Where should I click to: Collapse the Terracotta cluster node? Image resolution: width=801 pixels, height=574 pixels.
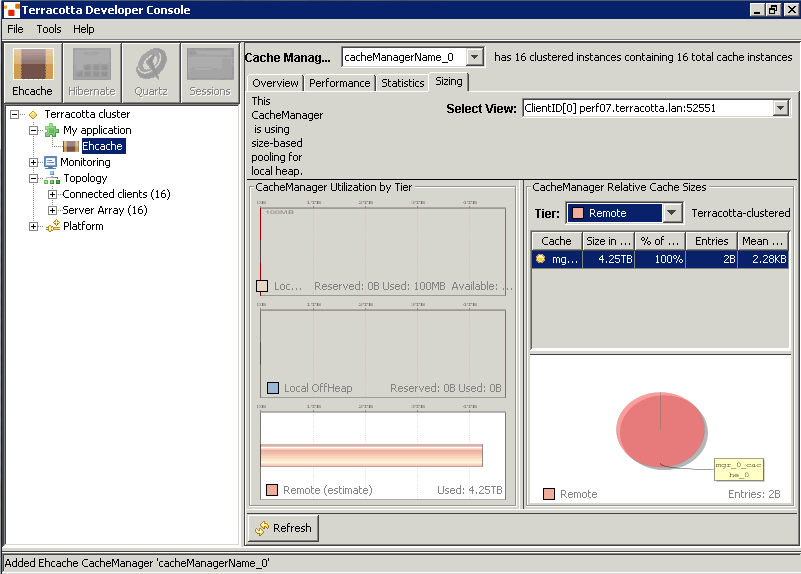(x=14, y=114)
